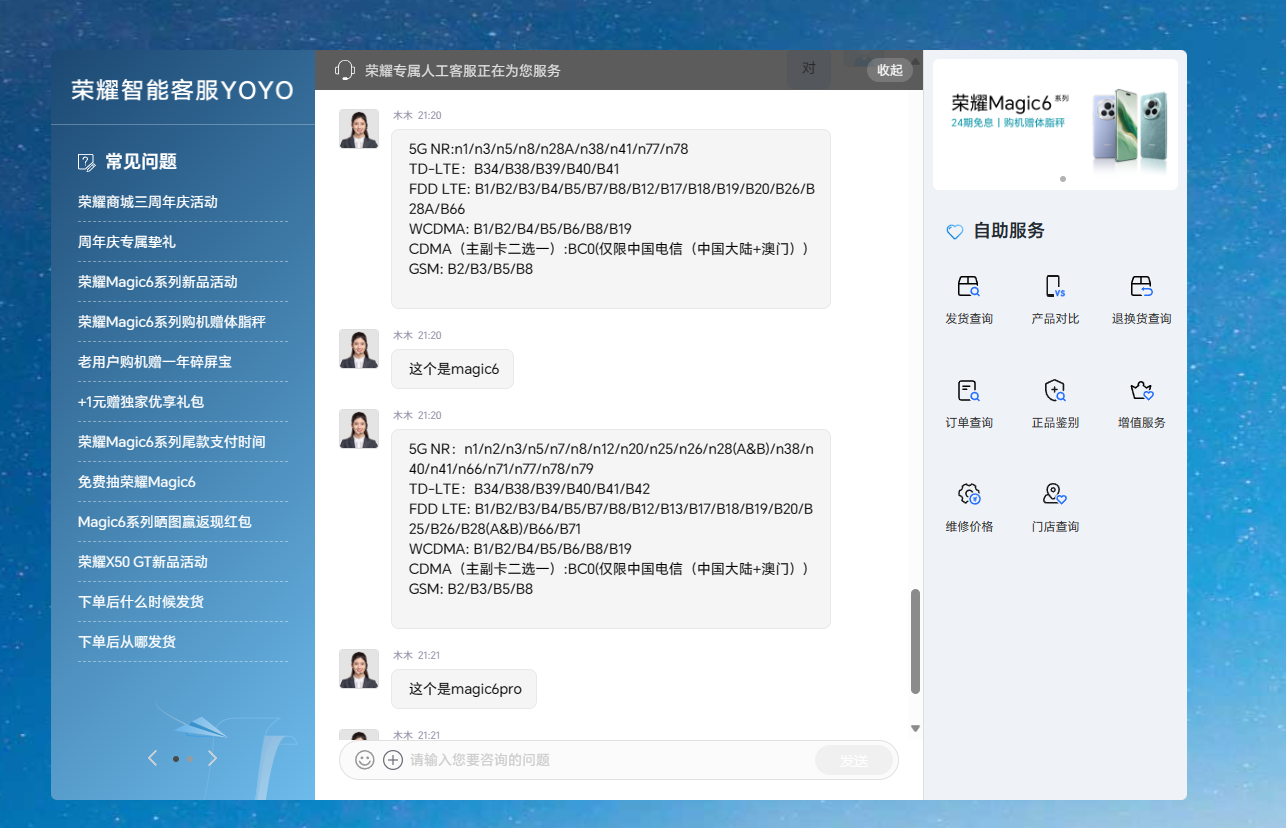Click agent avatar beside 这个是magic6pro message

pyautogui.click(x=359, y=669)
